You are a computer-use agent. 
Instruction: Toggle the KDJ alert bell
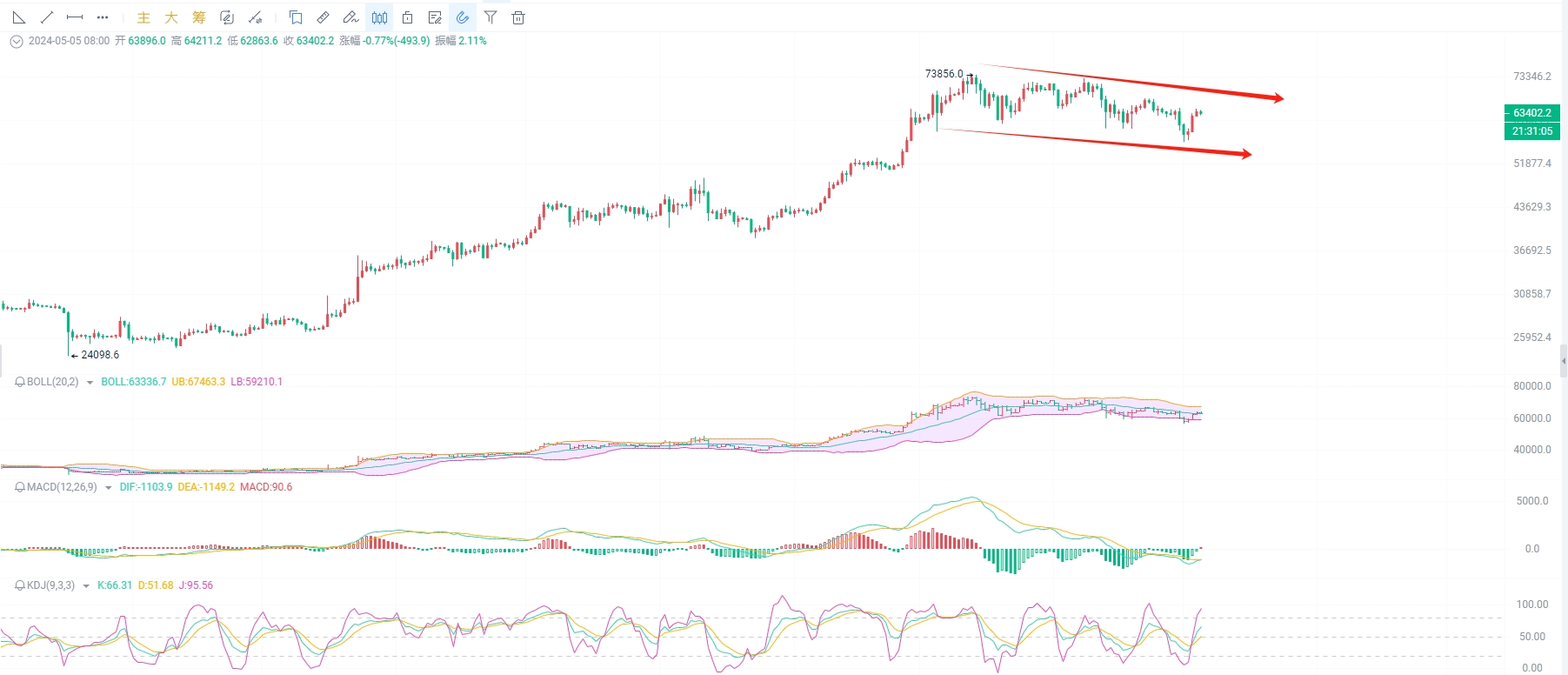20,585
